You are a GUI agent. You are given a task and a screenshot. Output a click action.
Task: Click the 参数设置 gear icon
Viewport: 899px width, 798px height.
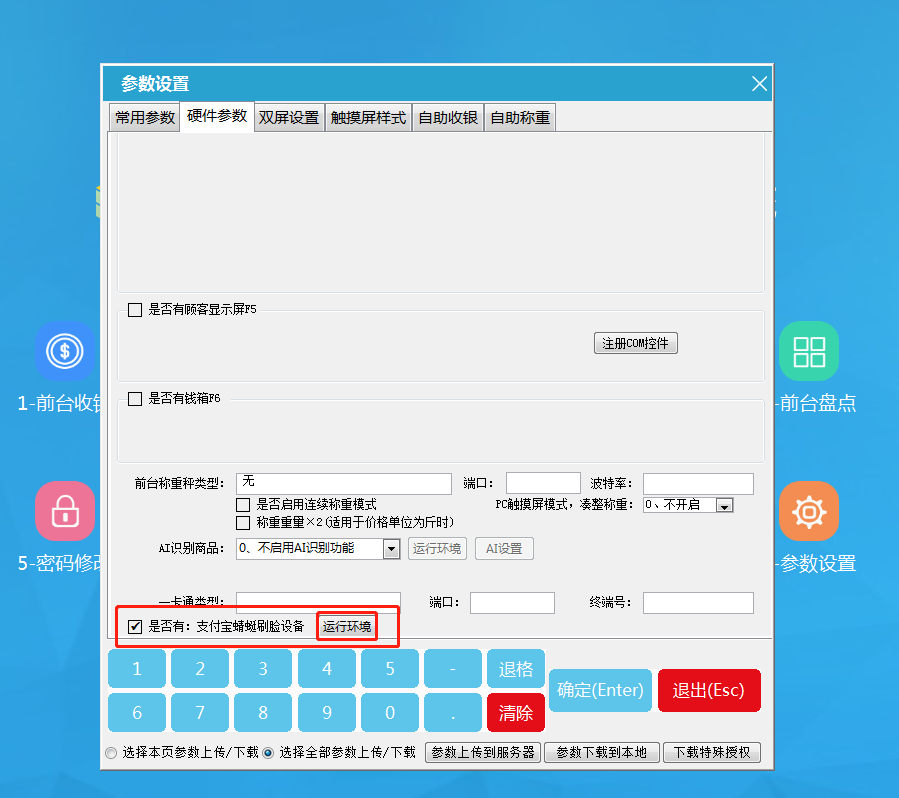click(x=808, y=511)
